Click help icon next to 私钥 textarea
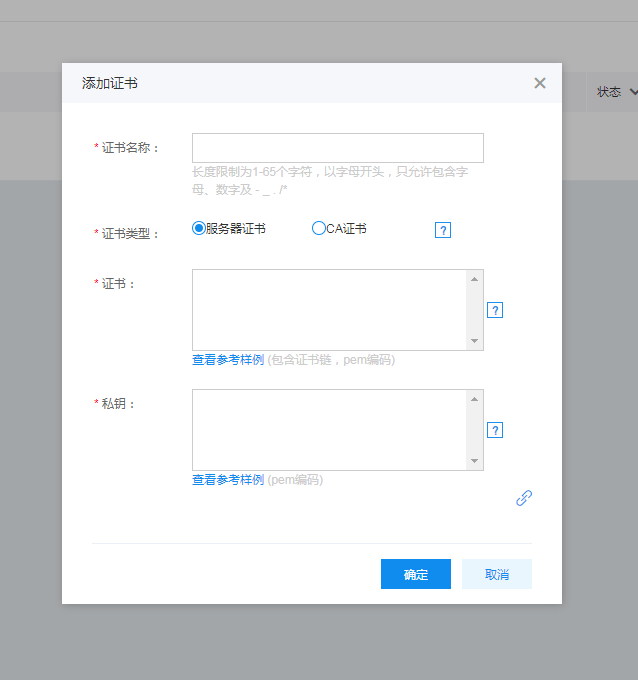638x680 pixels. coord(495,430)
